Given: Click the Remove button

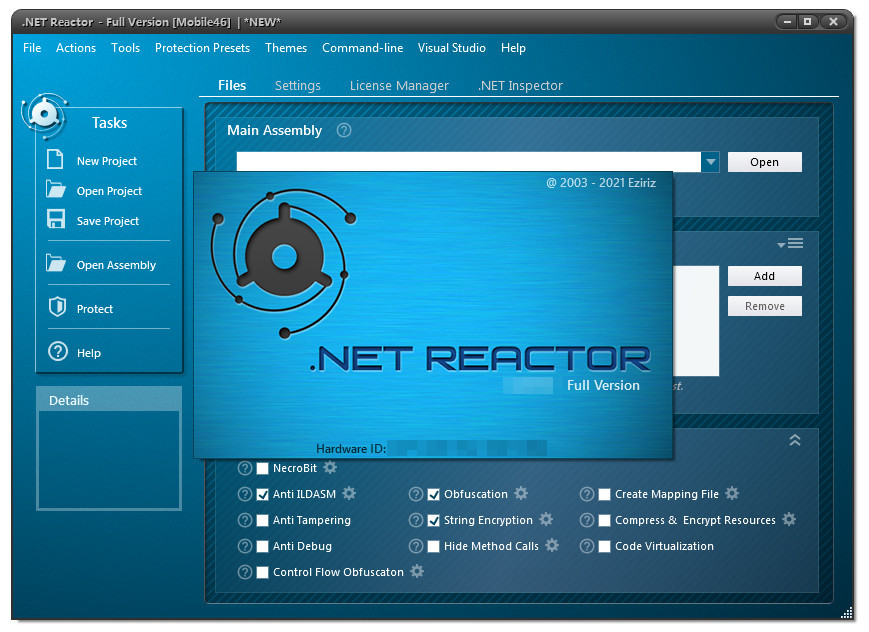Looking at the screenshot, I should [764, 306].
